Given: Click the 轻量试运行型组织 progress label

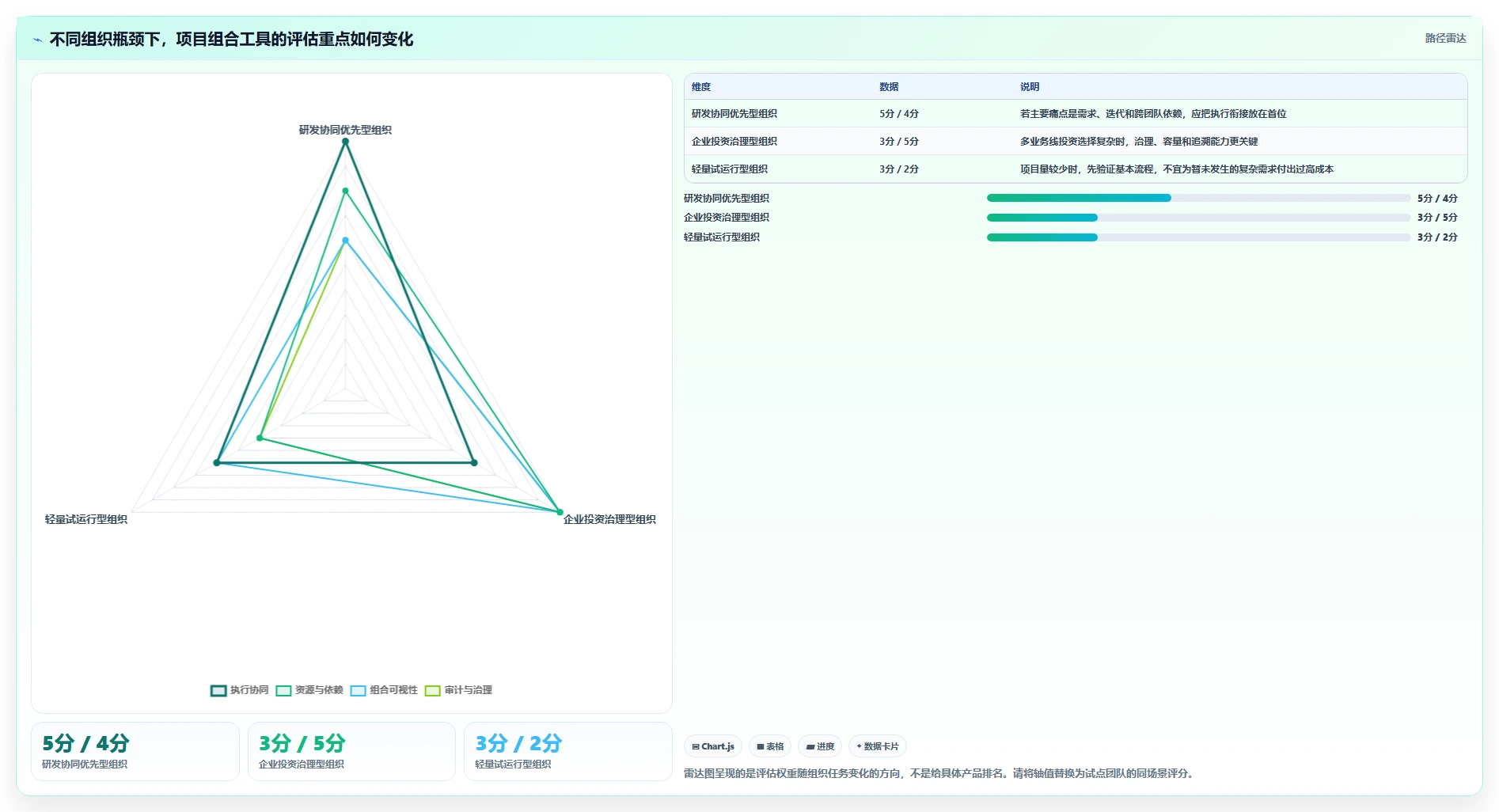Looking at the screenshot, I should (x=722, y=237).
